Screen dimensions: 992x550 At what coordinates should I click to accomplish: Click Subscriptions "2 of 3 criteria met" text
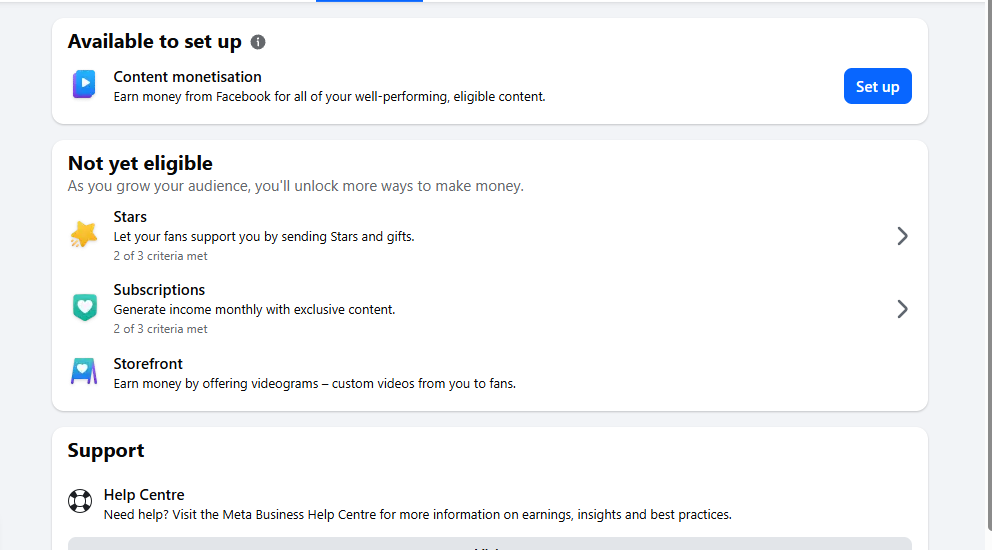161,329
